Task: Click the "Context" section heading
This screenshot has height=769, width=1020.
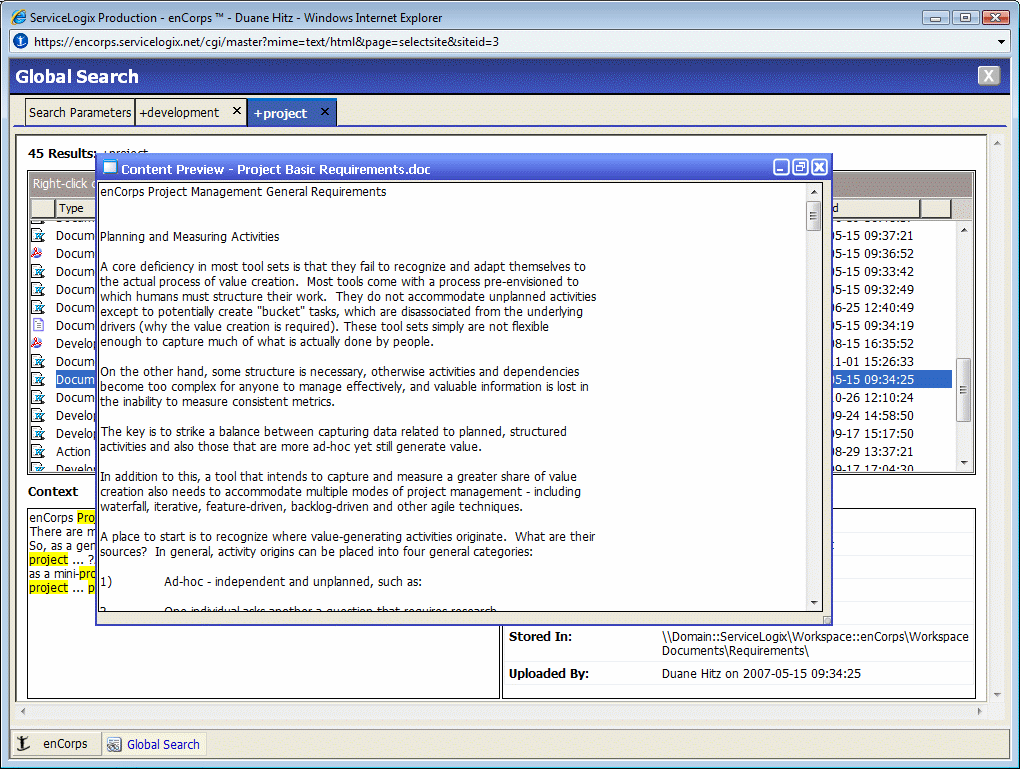Action: click(53, 492)
